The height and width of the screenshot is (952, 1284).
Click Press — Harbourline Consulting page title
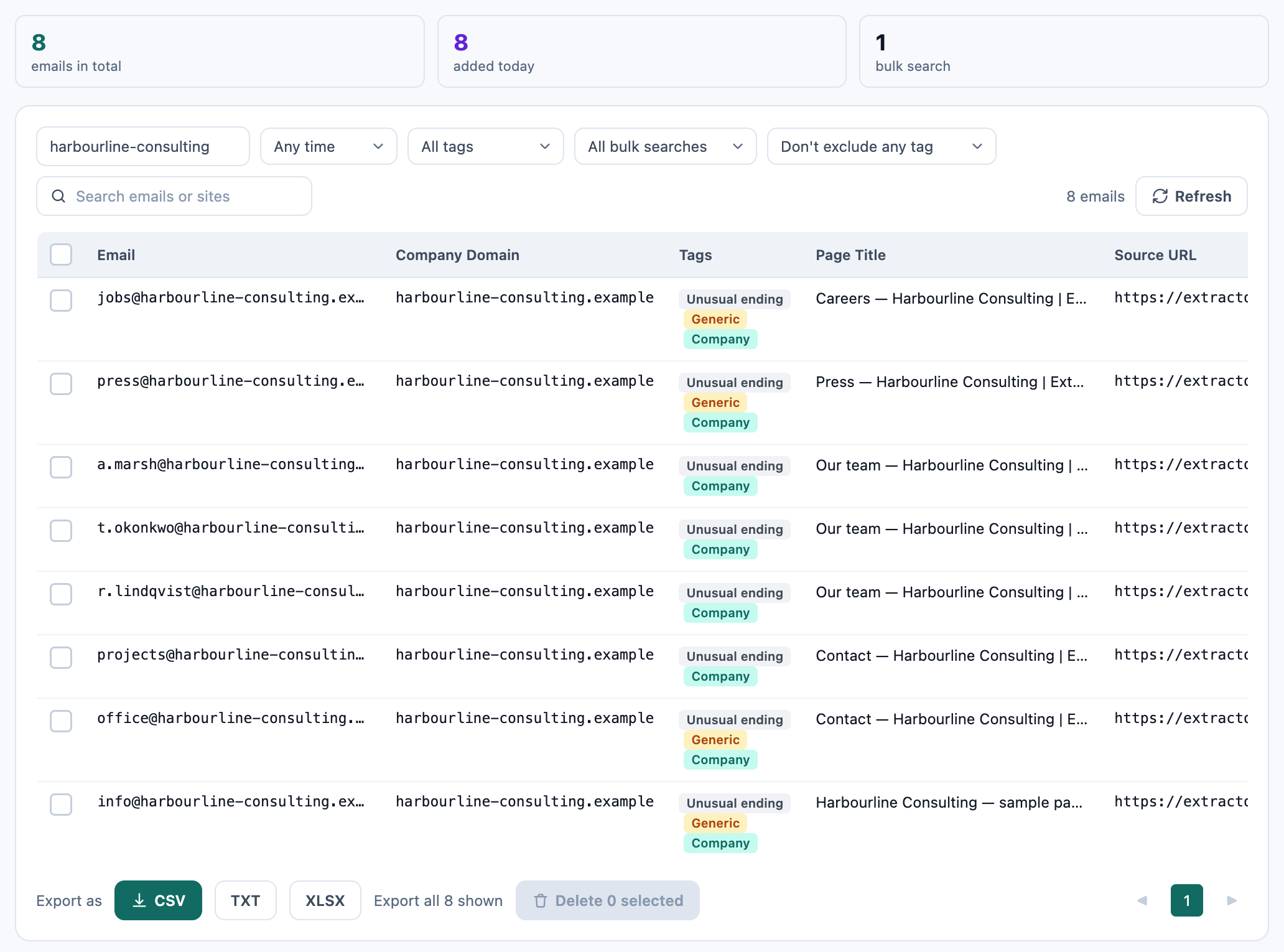(950, 382)
